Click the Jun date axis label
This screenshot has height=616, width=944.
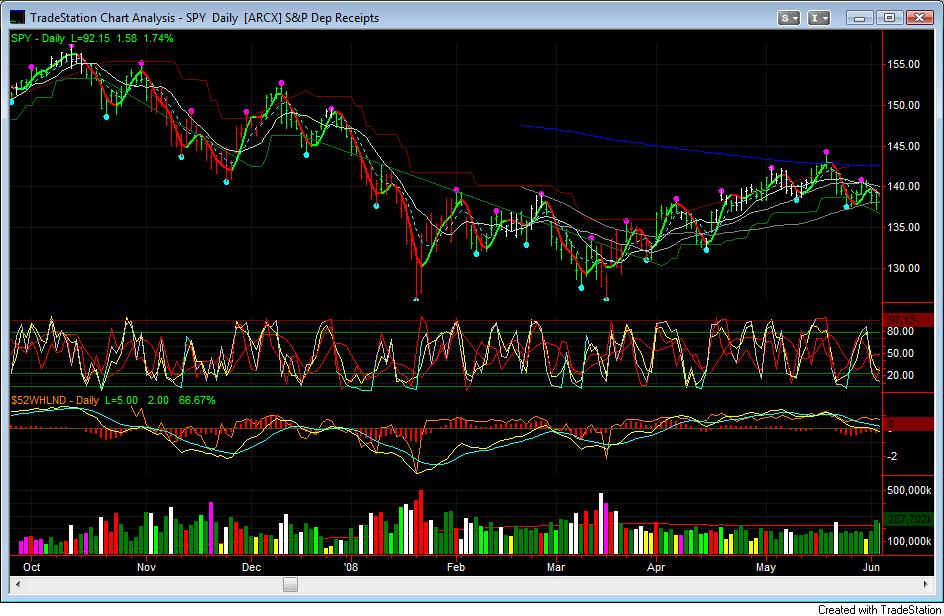point(871,567)
